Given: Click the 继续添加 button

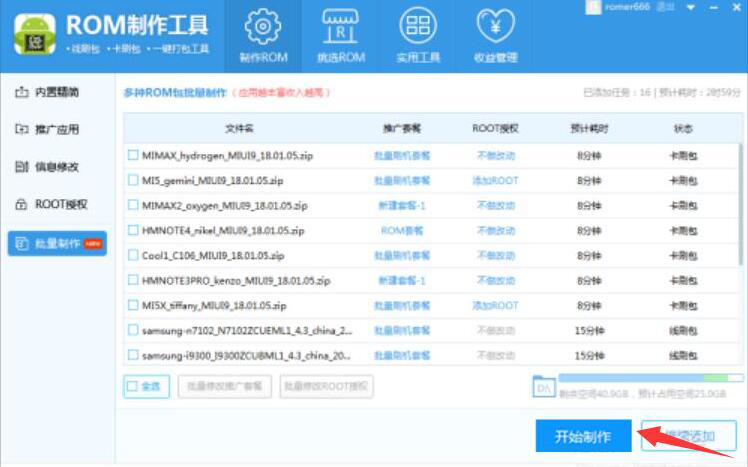Looking at the screenshot, I should coord(689,436).
